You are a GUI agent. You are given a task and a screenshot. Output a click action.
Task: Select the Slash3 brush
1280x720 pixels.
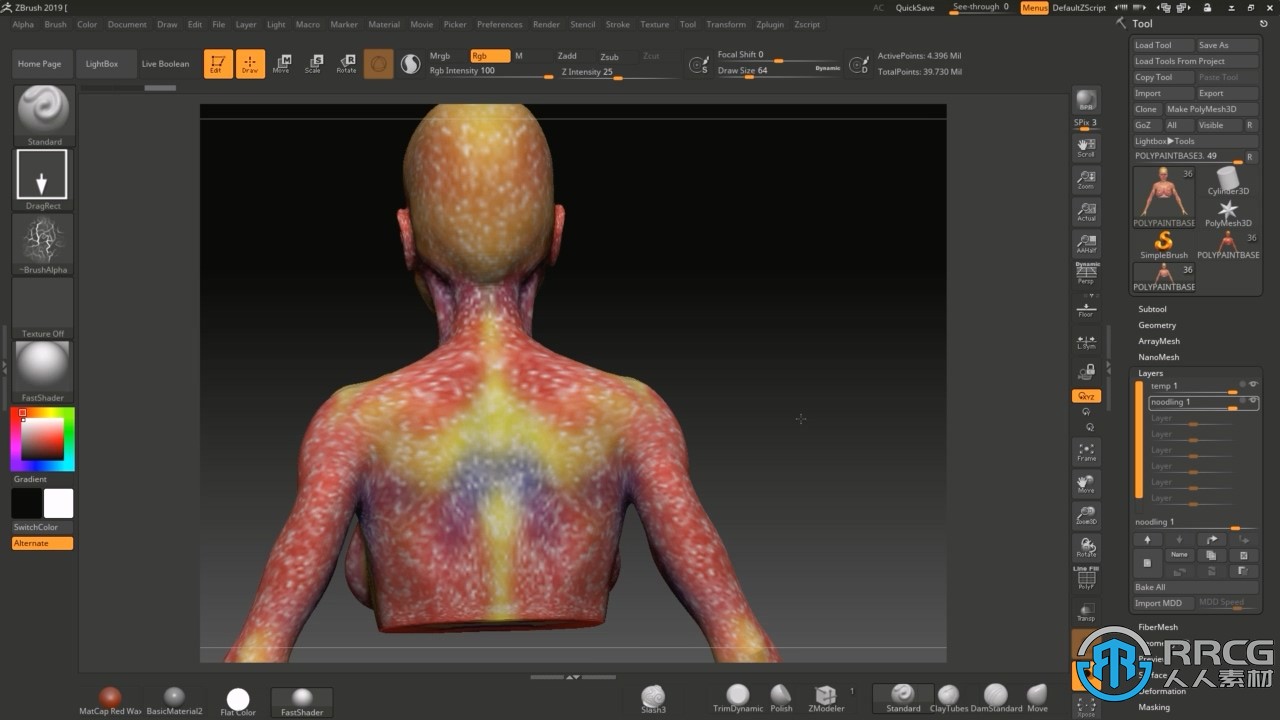pos(653,700)
